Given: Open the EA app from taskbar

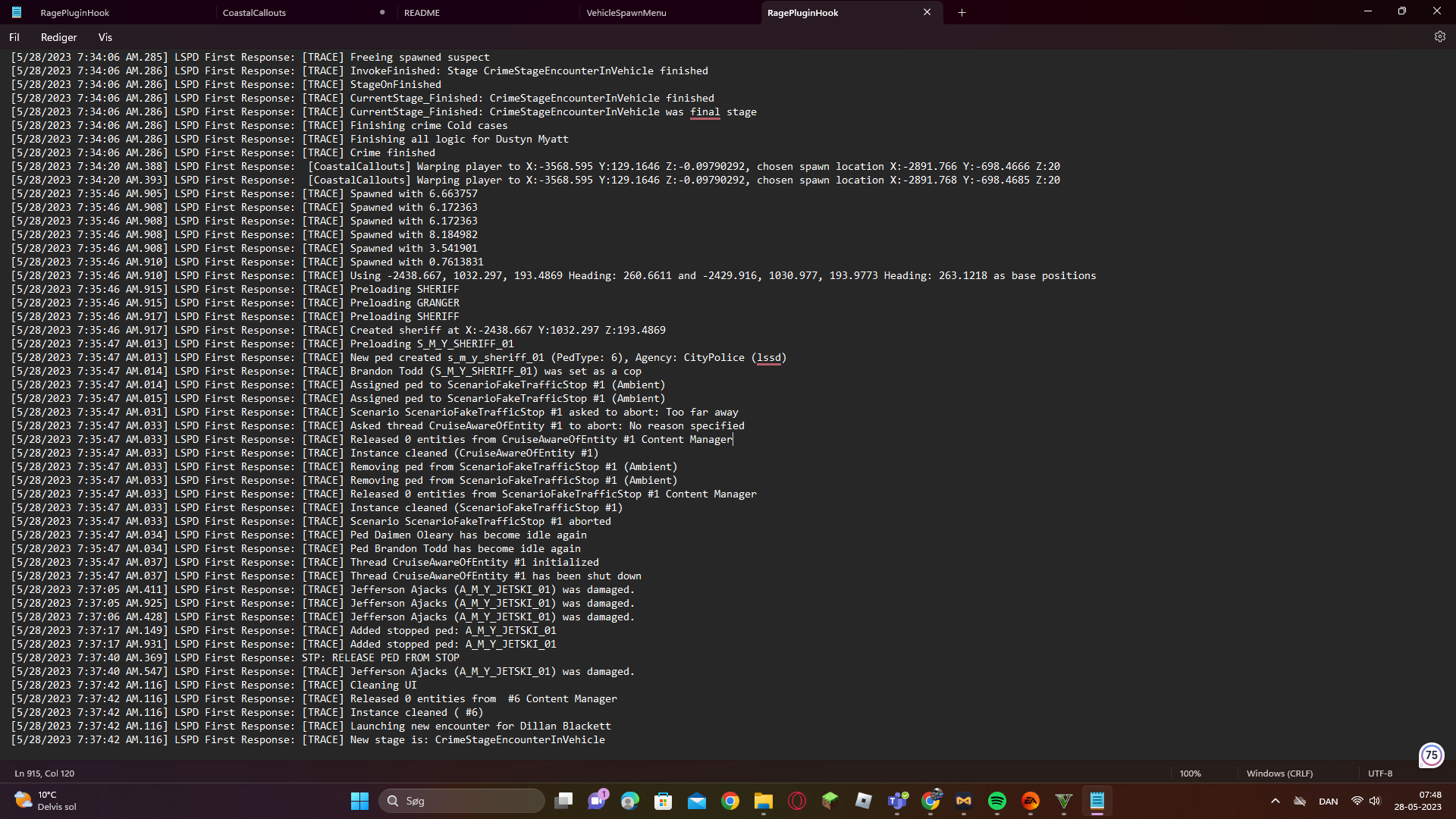Looking at the screenshot, I should click(x=1031, y=801).
